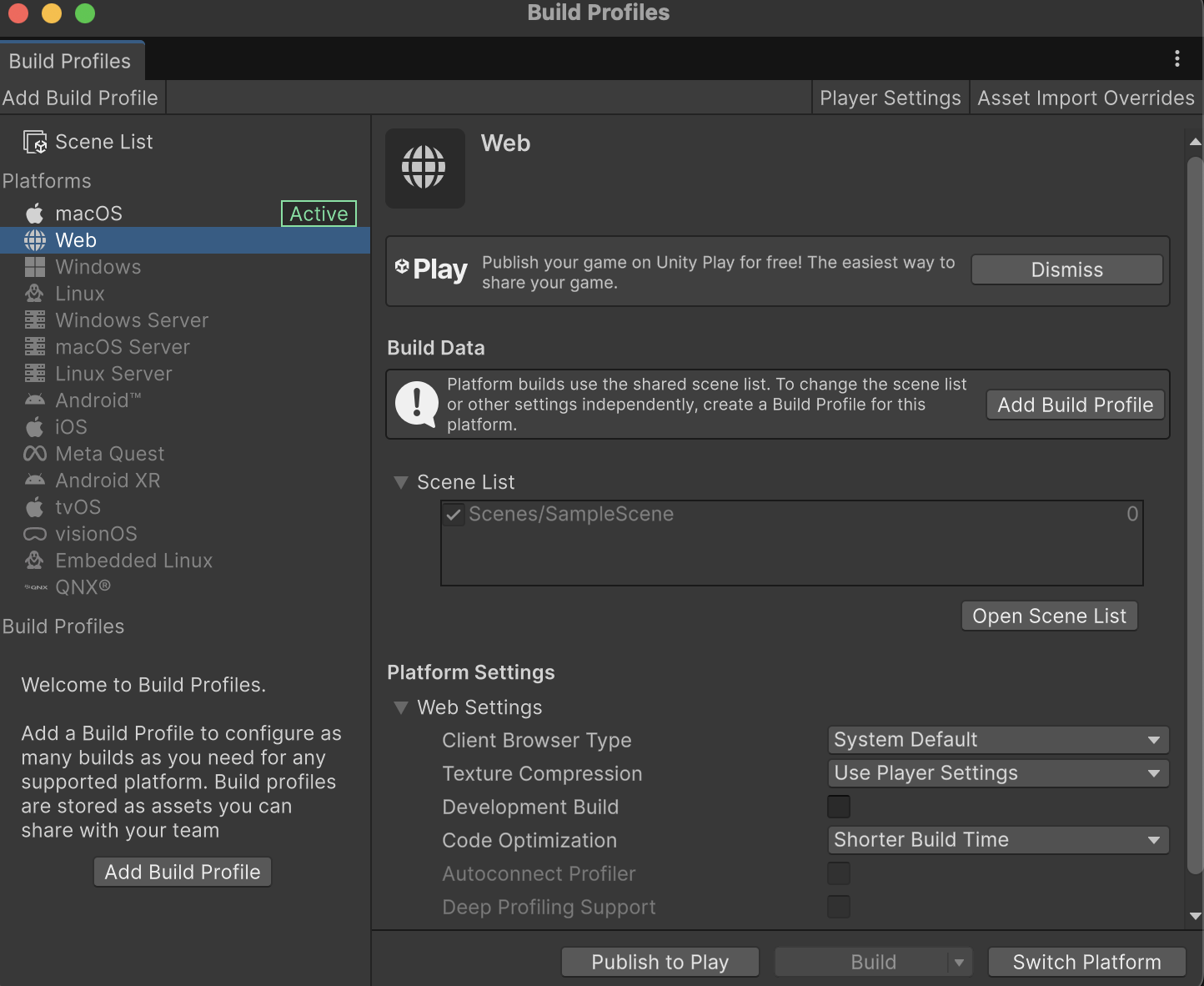Enable the Development Build checkbox
This screenshot has height=986, width=1204.
click(x=838, y=807)
